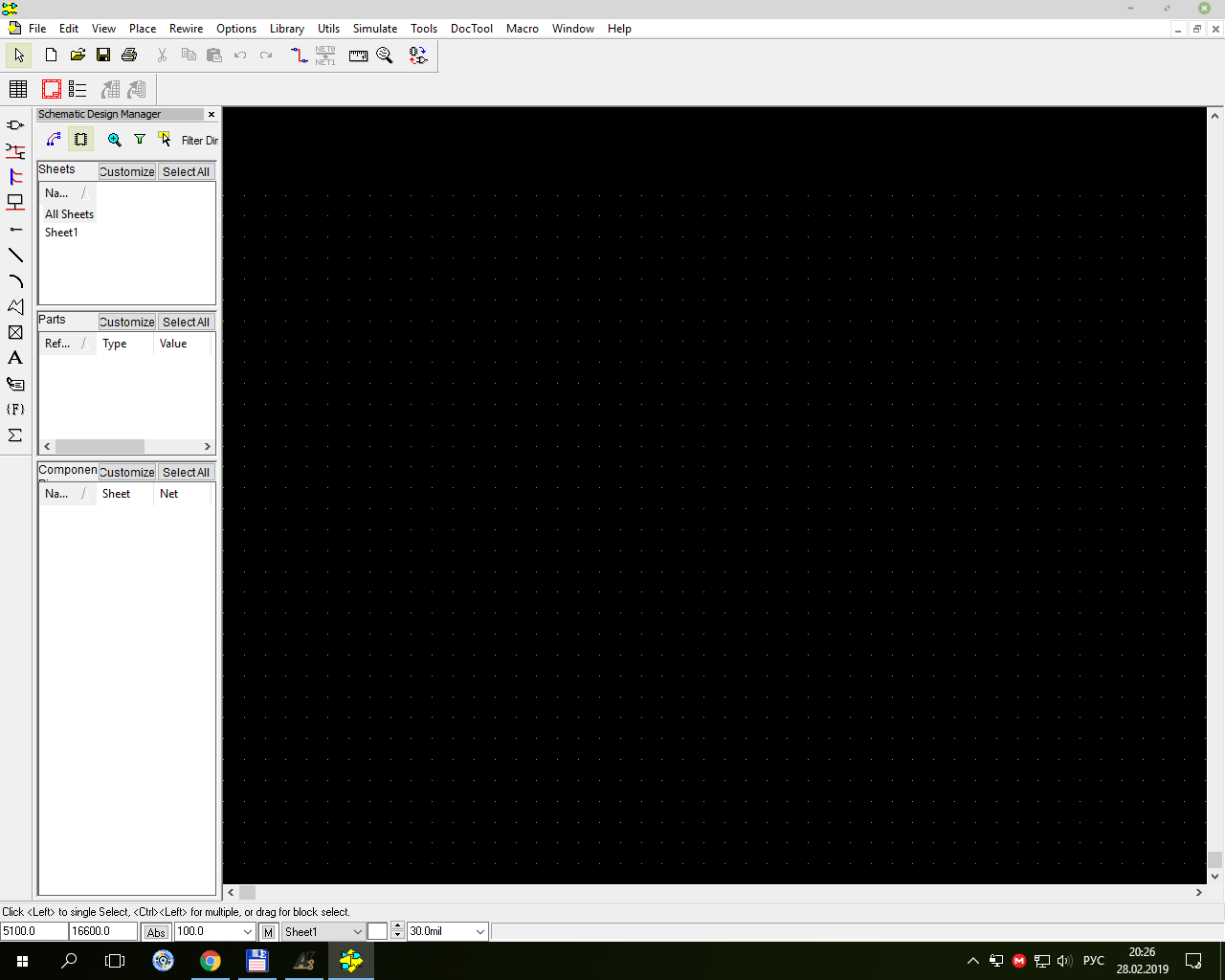Toggle Design Manager components view chip icon
The image size is (1225, 980).
point(80,140)
